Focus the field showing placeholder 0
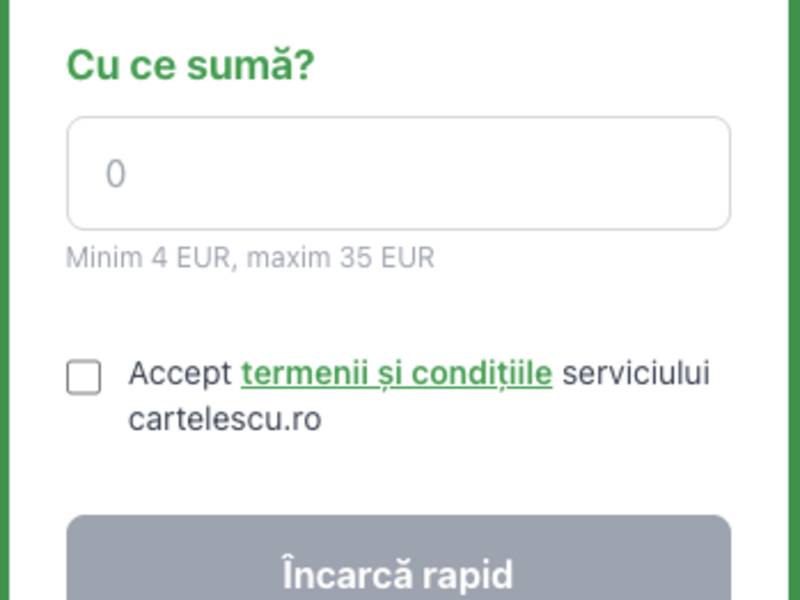800x600 pixels. [x=398, y=174]
